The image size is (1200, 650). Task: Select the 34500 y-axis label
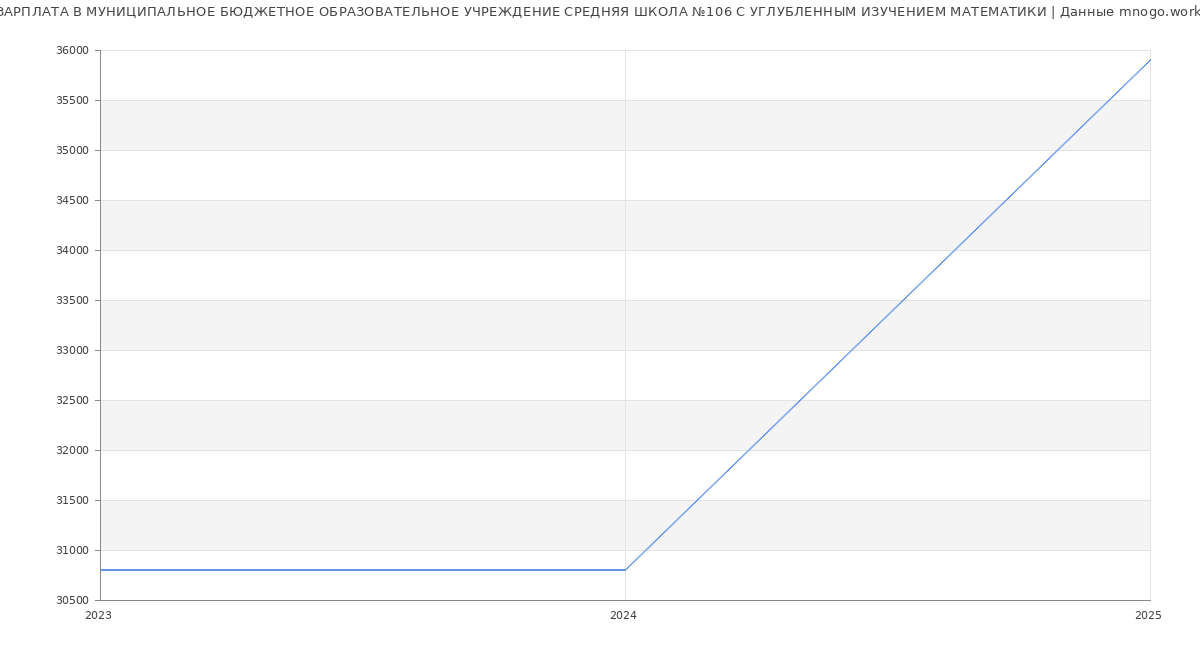coord(72,201)
